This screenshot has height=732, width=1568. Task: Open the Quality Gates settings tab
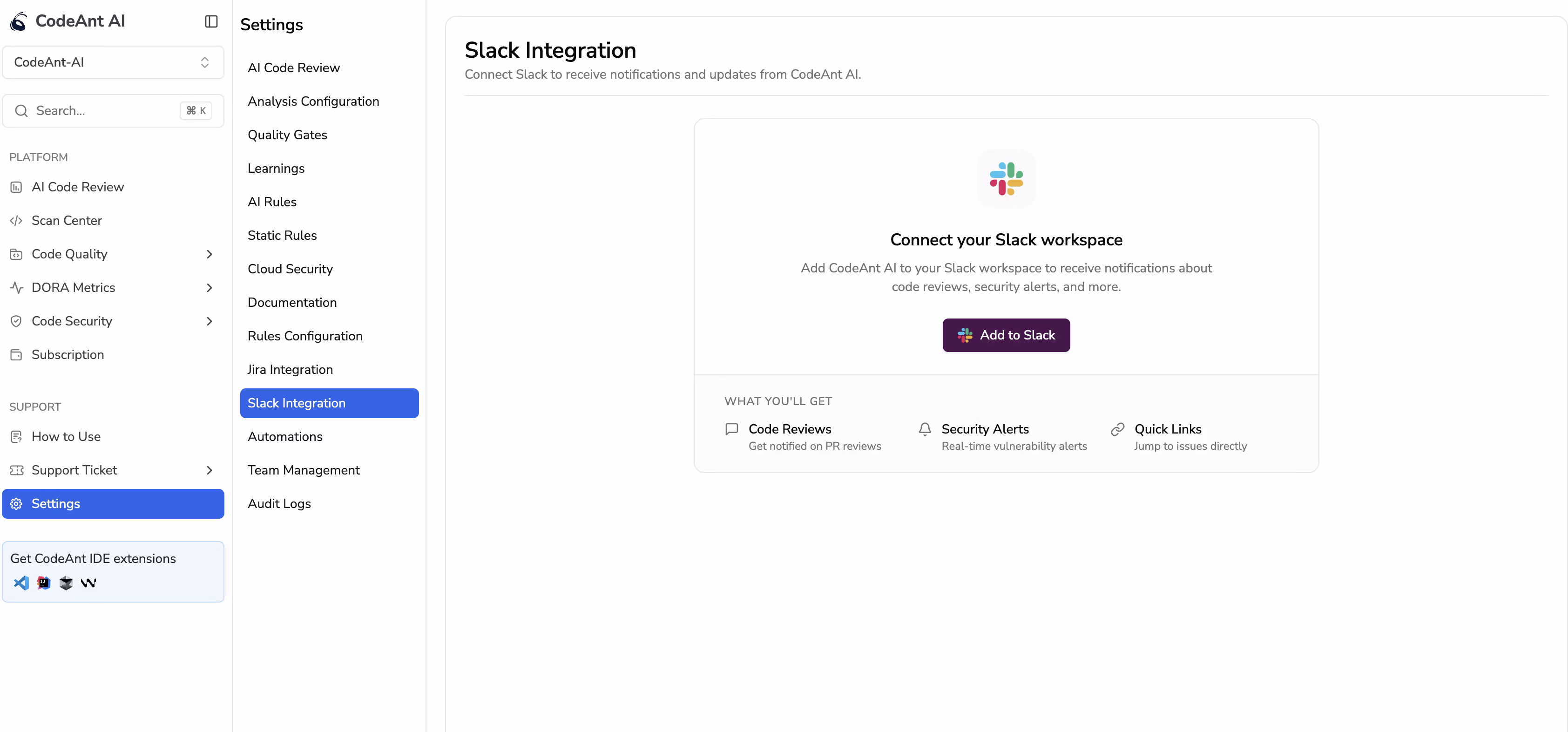tap(287, 135)
